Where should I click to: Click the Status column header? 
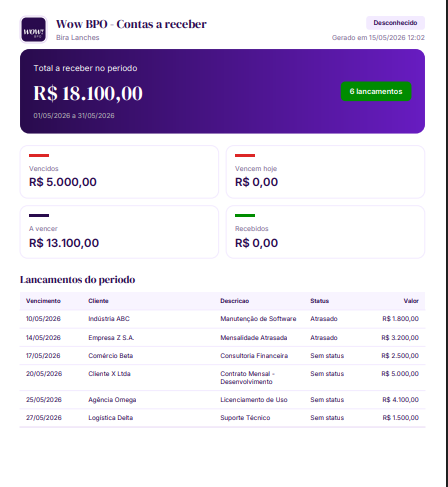coord(320,301)
